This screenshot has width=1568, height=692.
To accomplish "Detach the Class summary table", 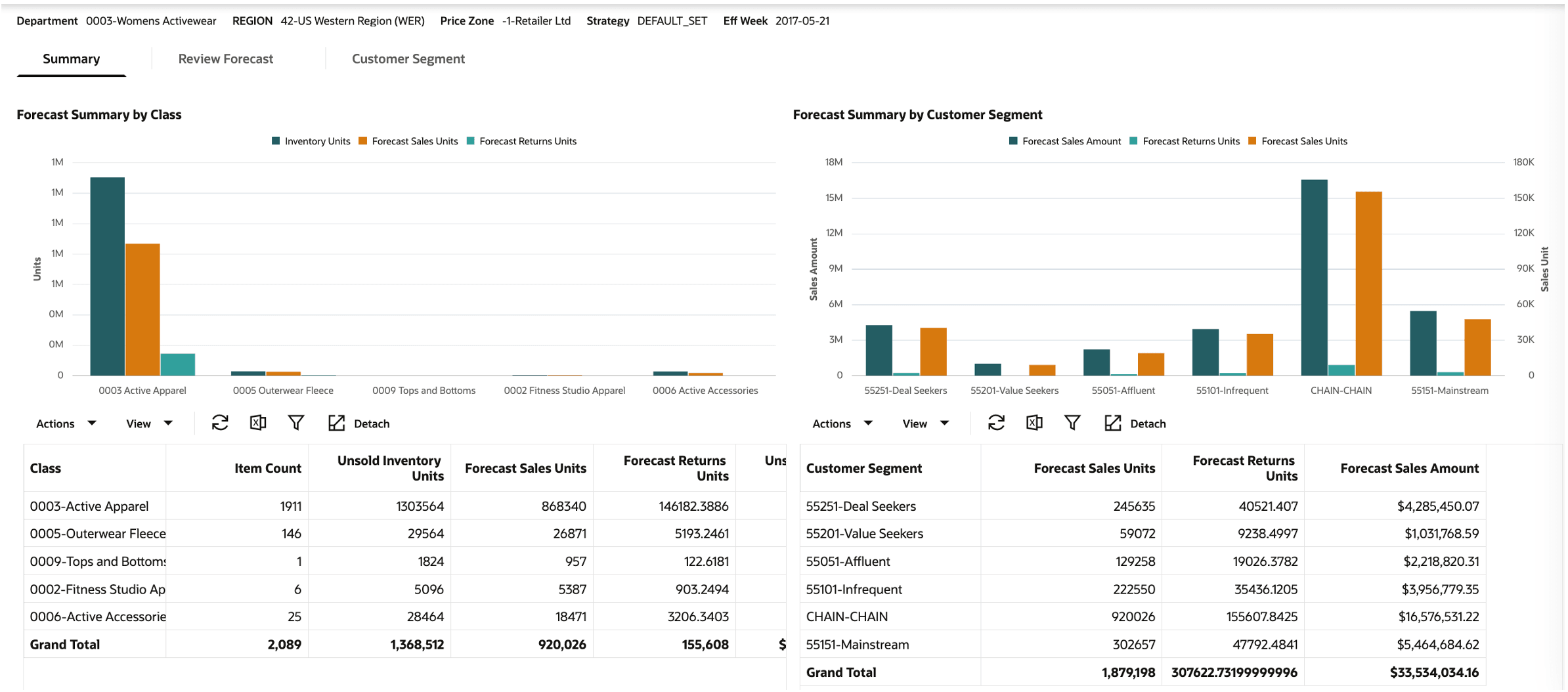I will click(359, 423).
